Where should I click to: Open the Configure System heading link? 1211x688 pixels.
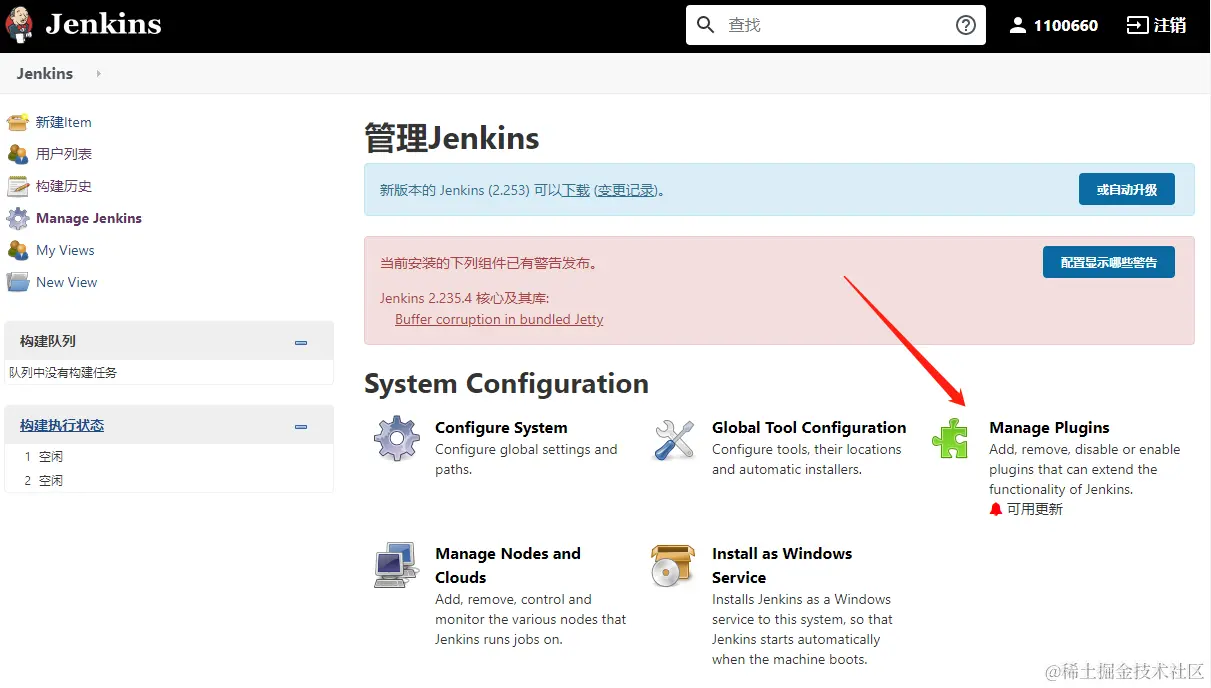(501, 427)
